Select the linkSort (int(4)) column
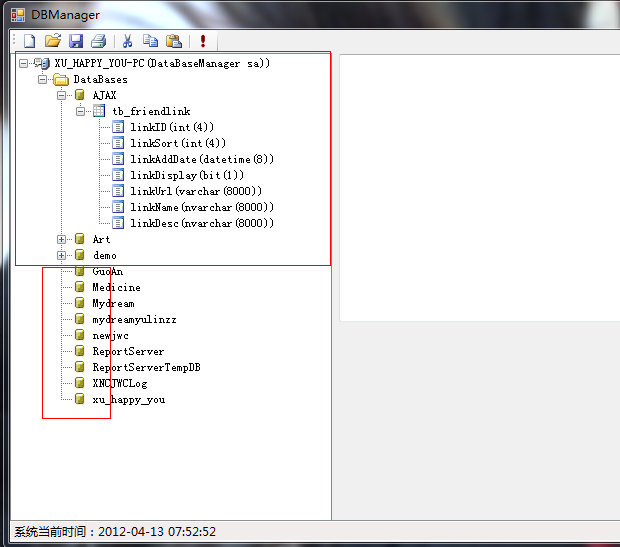620x547 pixels. pos(178,143)
